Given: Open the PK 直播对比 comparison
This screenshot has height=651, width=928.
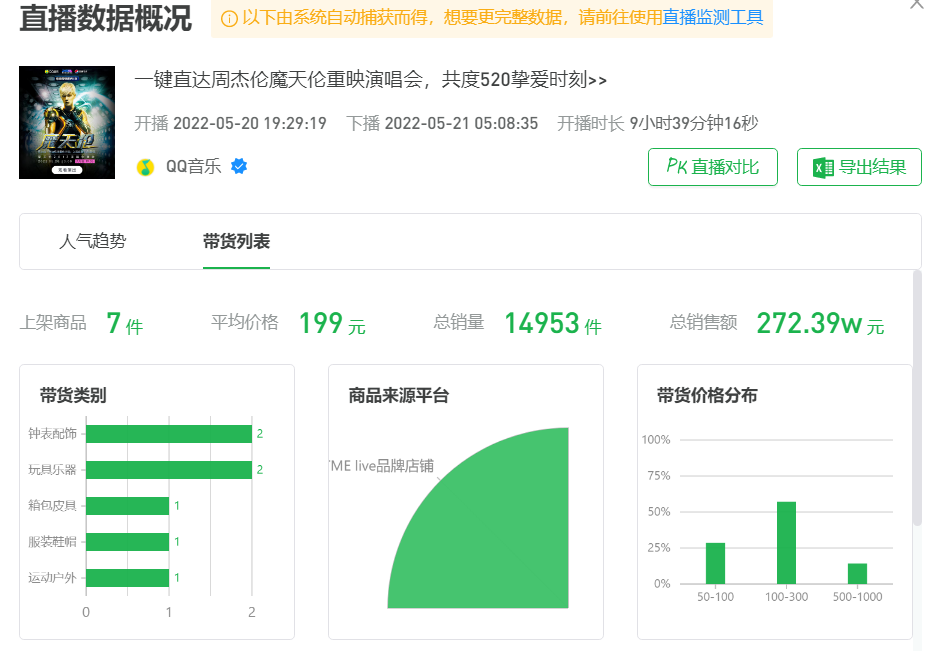Looking at the screenshot, I should coord(713,167).
